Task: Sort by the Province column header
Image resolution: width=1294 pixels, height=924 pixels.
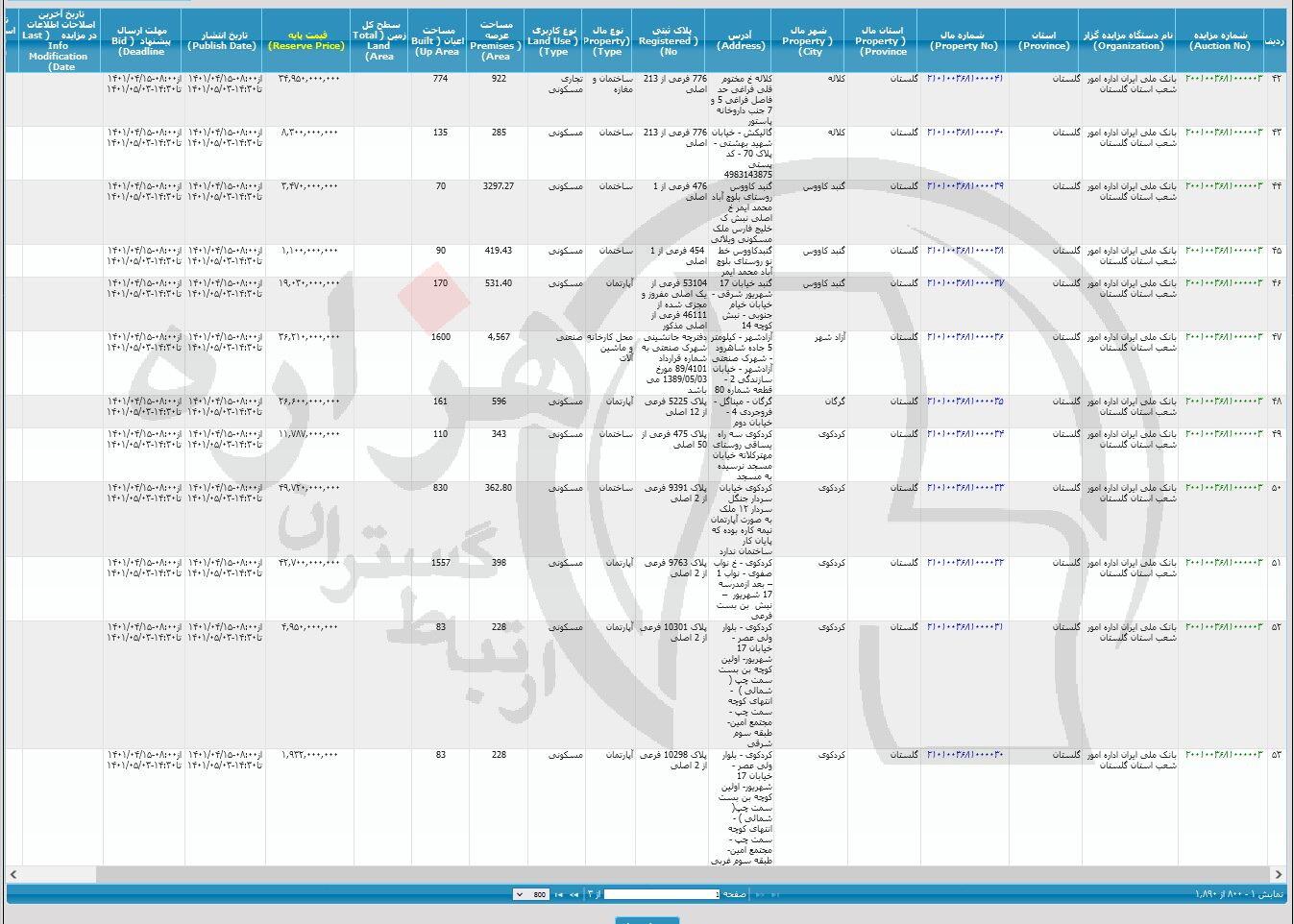Action: tap(1043, 40)
